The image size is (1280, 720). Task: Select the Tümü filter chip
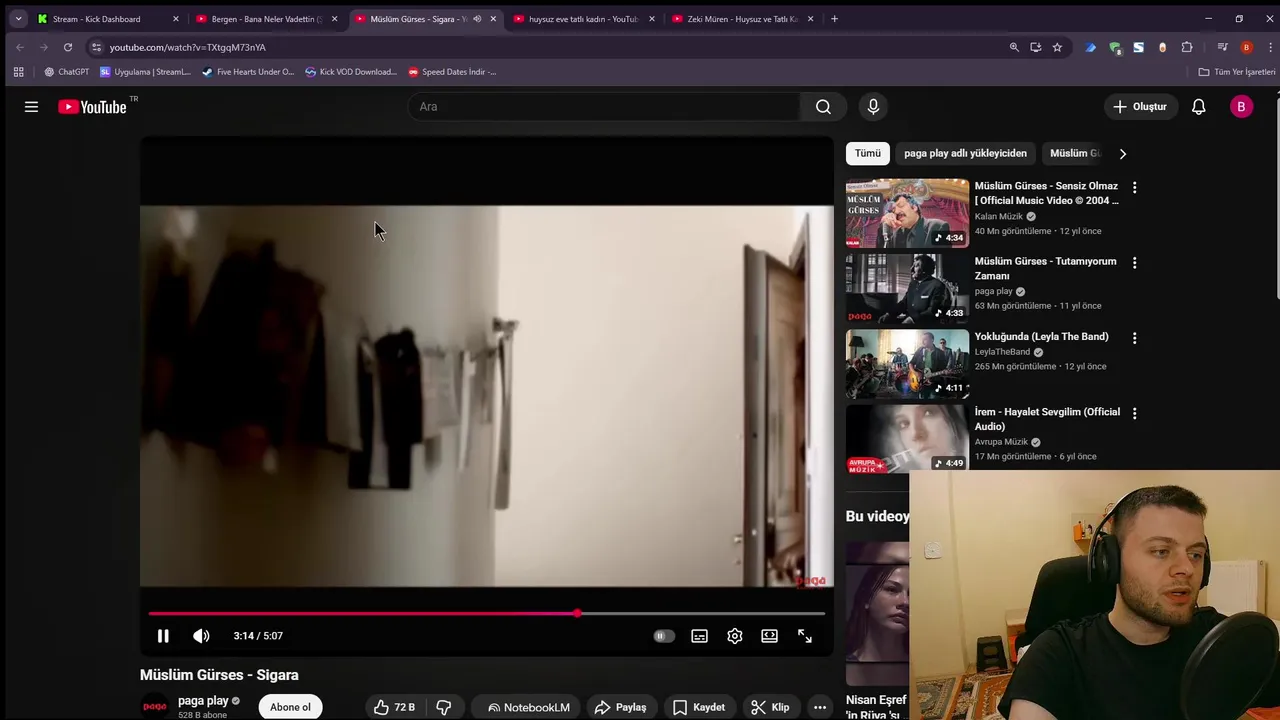coord(868,153)
